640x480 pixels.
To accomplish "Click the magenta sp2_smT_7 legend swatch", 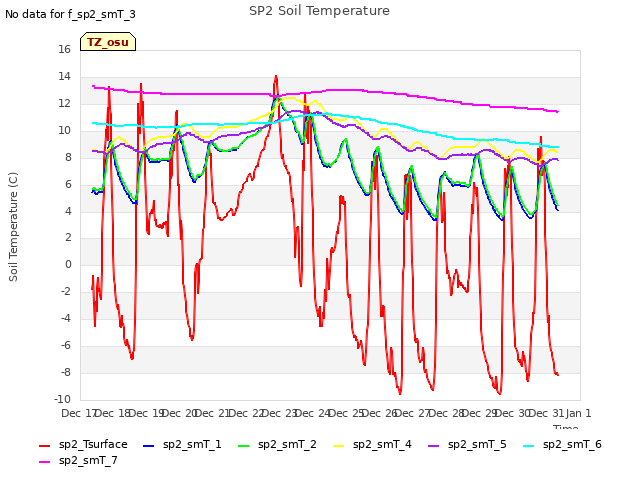I will (44, 462).
